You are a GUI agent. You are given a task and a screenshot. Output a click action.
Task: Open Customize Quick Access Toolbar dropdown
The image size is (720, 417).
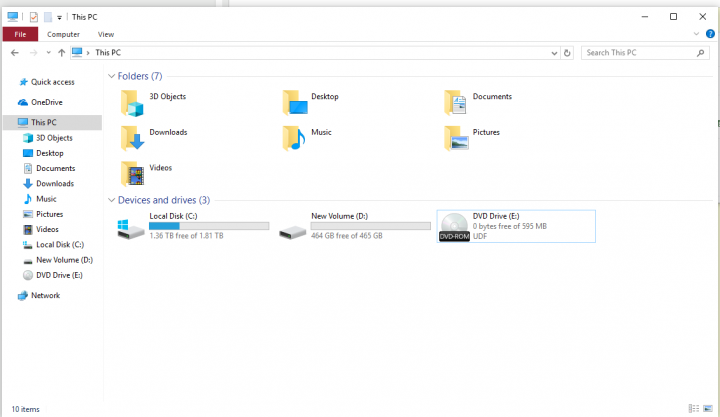tap(59, 17)
